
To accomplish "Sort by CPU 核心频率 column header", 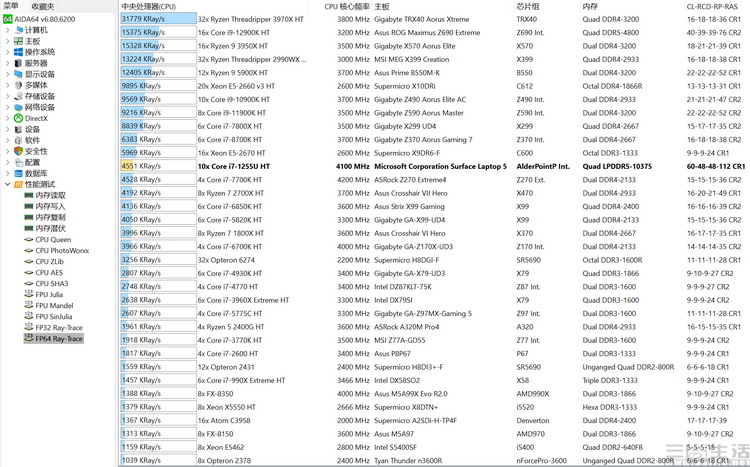I will 347,6.
